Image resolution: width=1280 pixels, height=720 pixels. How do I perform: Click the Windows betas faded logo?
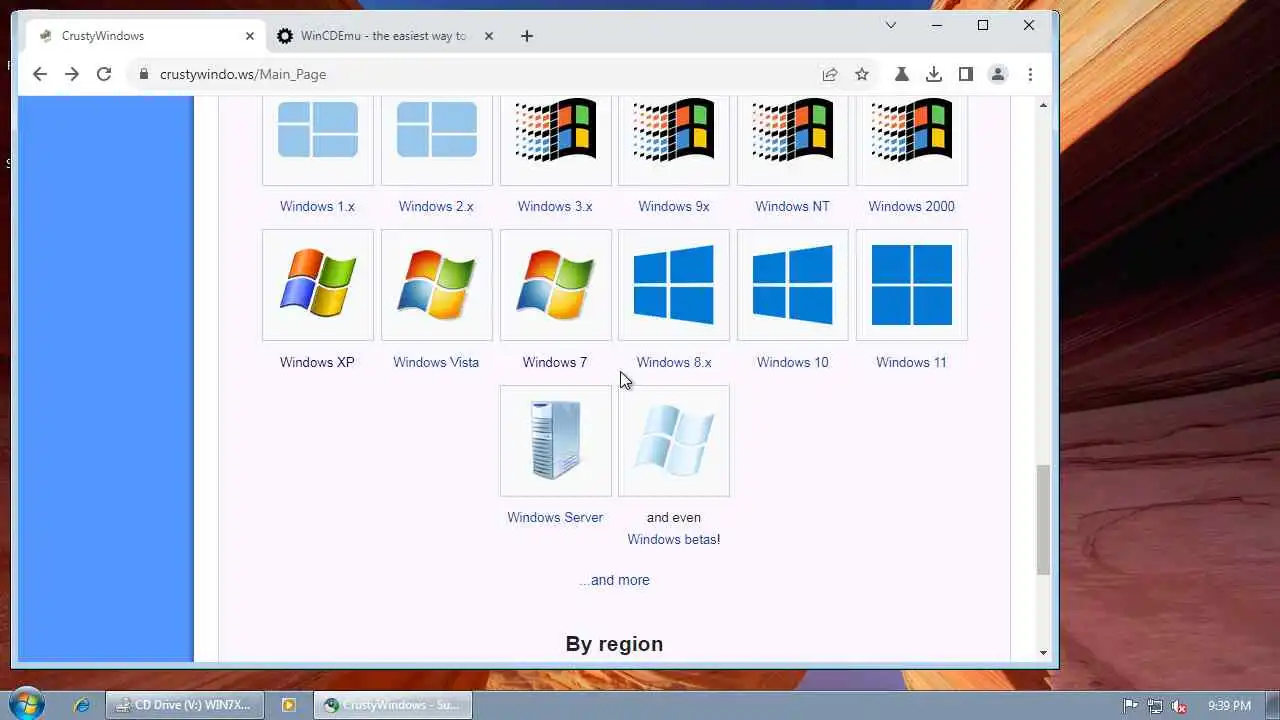[674, 441]
